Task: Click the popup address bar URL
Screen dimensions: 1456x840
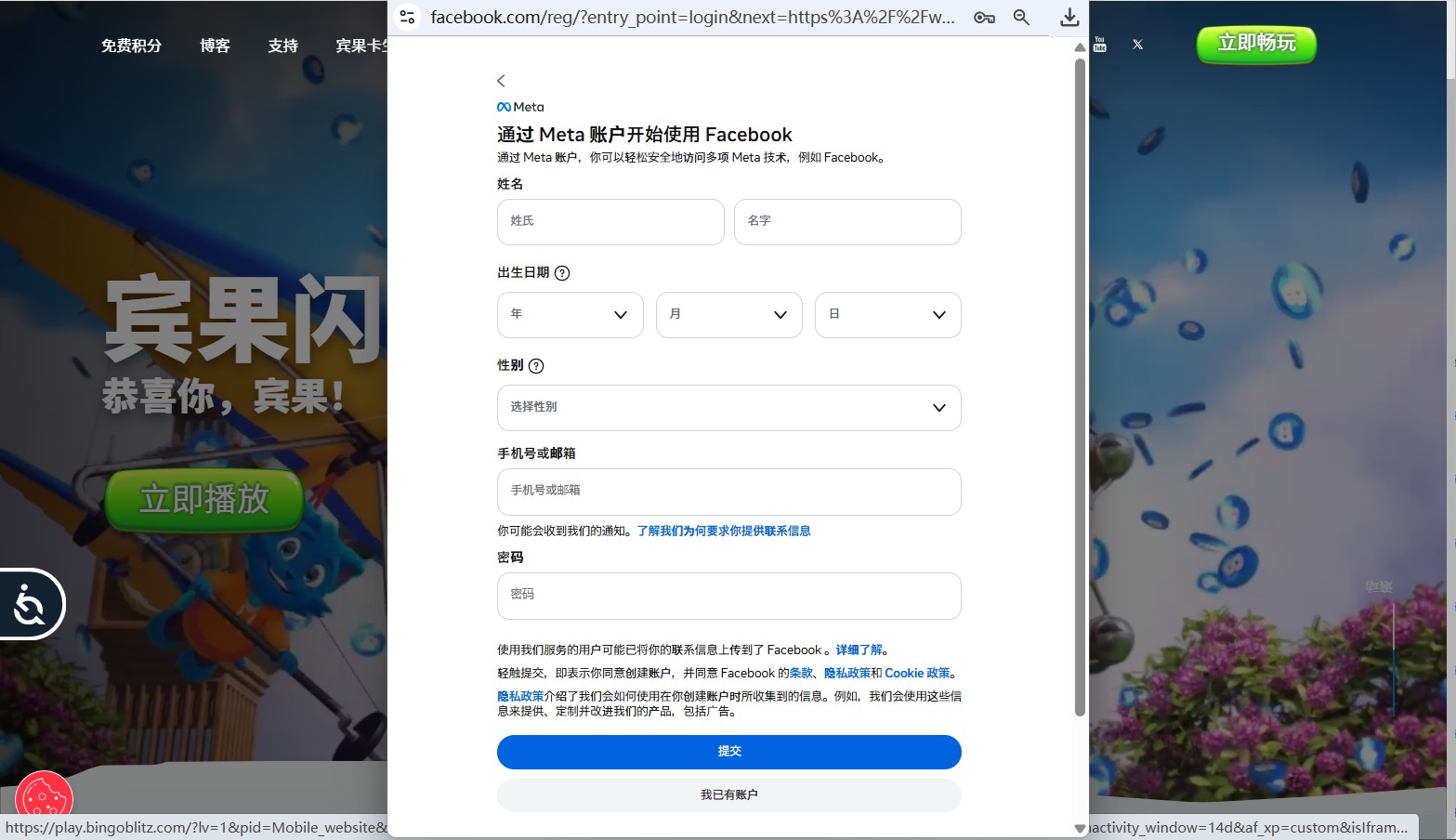Action: (x=692, y=17)
